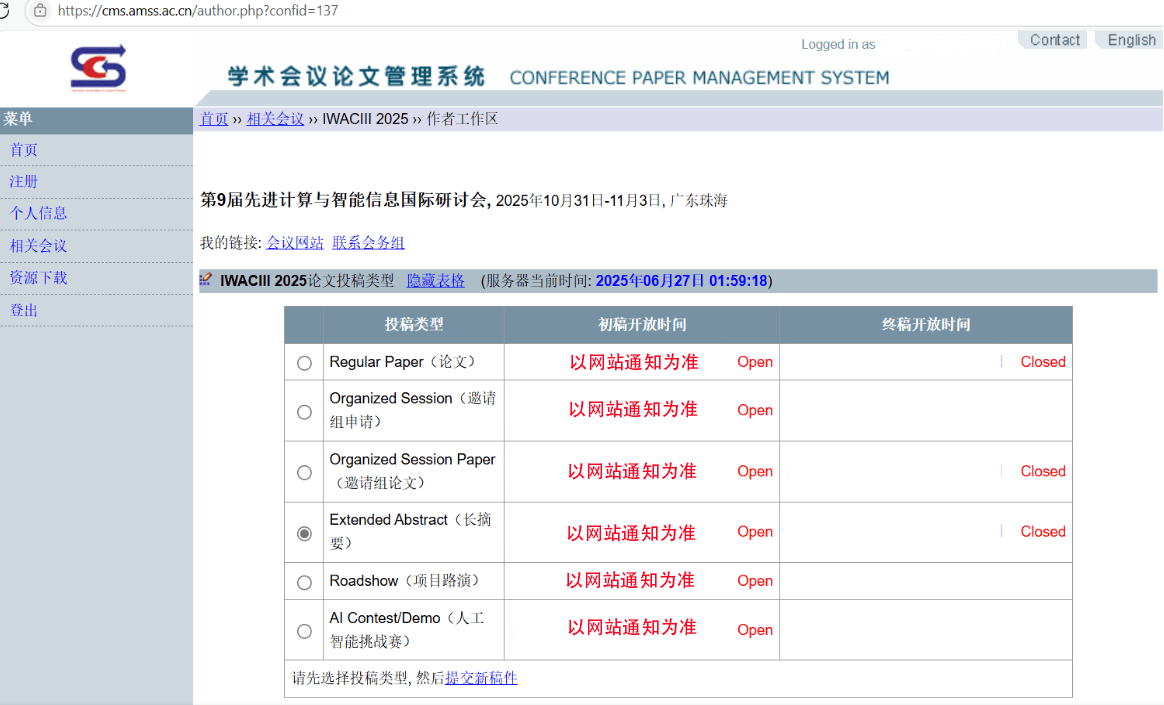The width and height of the screenshot is (1164, 705).
Task: Click the browser address bar URL
Action: point(198,11)
